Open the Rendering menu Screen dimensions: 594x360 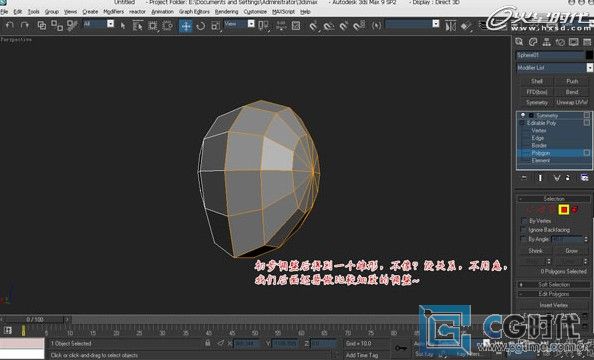tap(226, 12)
